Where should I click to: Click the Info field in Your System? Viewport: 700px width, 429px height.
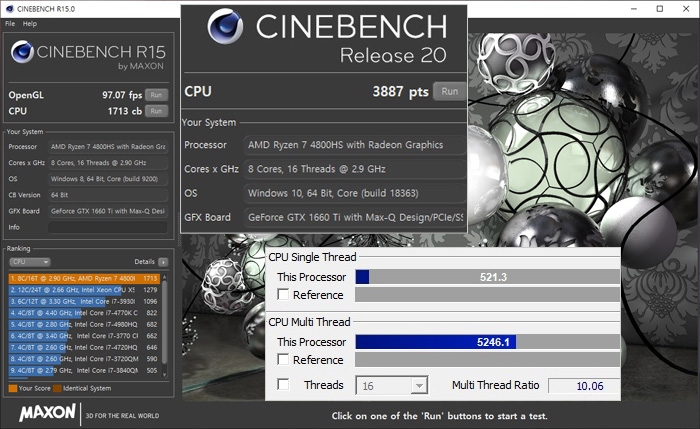(108, 227)
